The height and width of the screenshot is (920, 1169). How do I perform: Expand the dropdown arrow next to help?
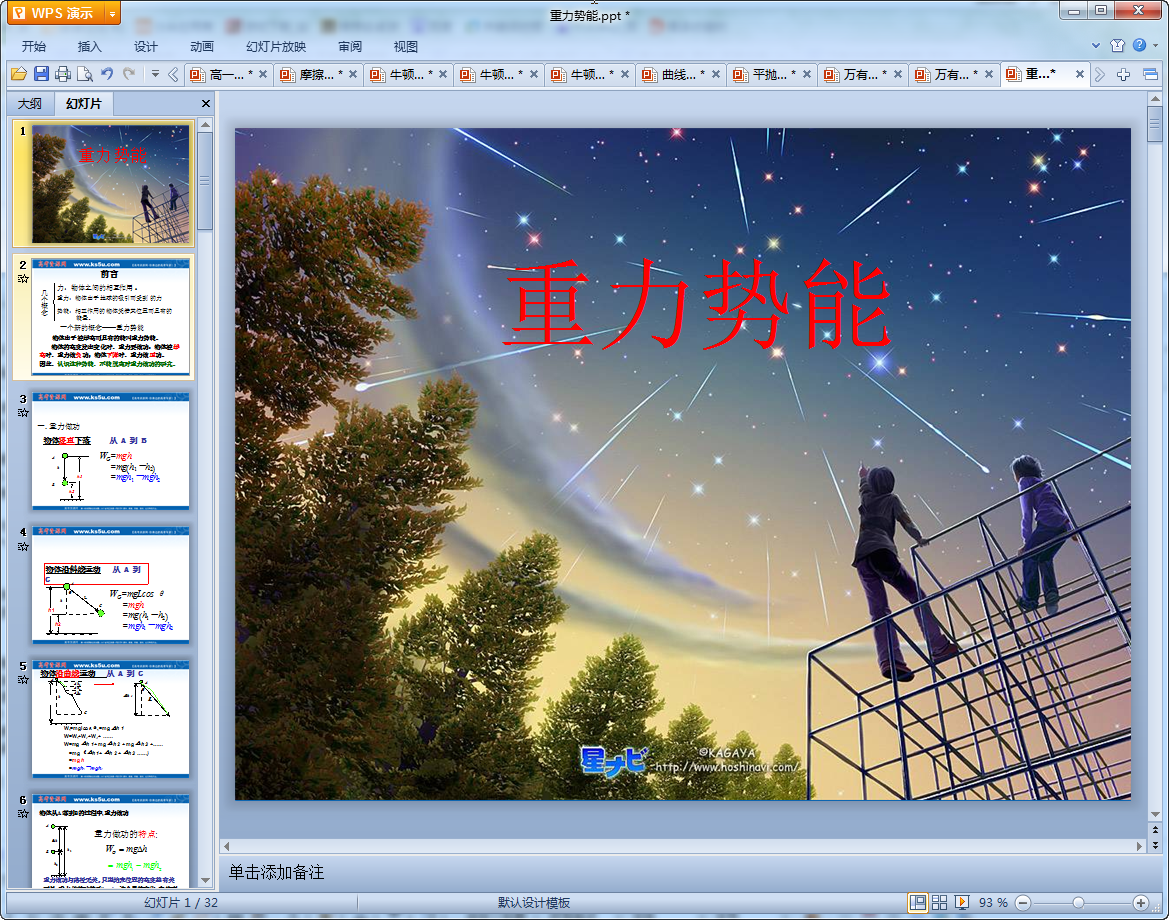click(x=1156, y=45)
